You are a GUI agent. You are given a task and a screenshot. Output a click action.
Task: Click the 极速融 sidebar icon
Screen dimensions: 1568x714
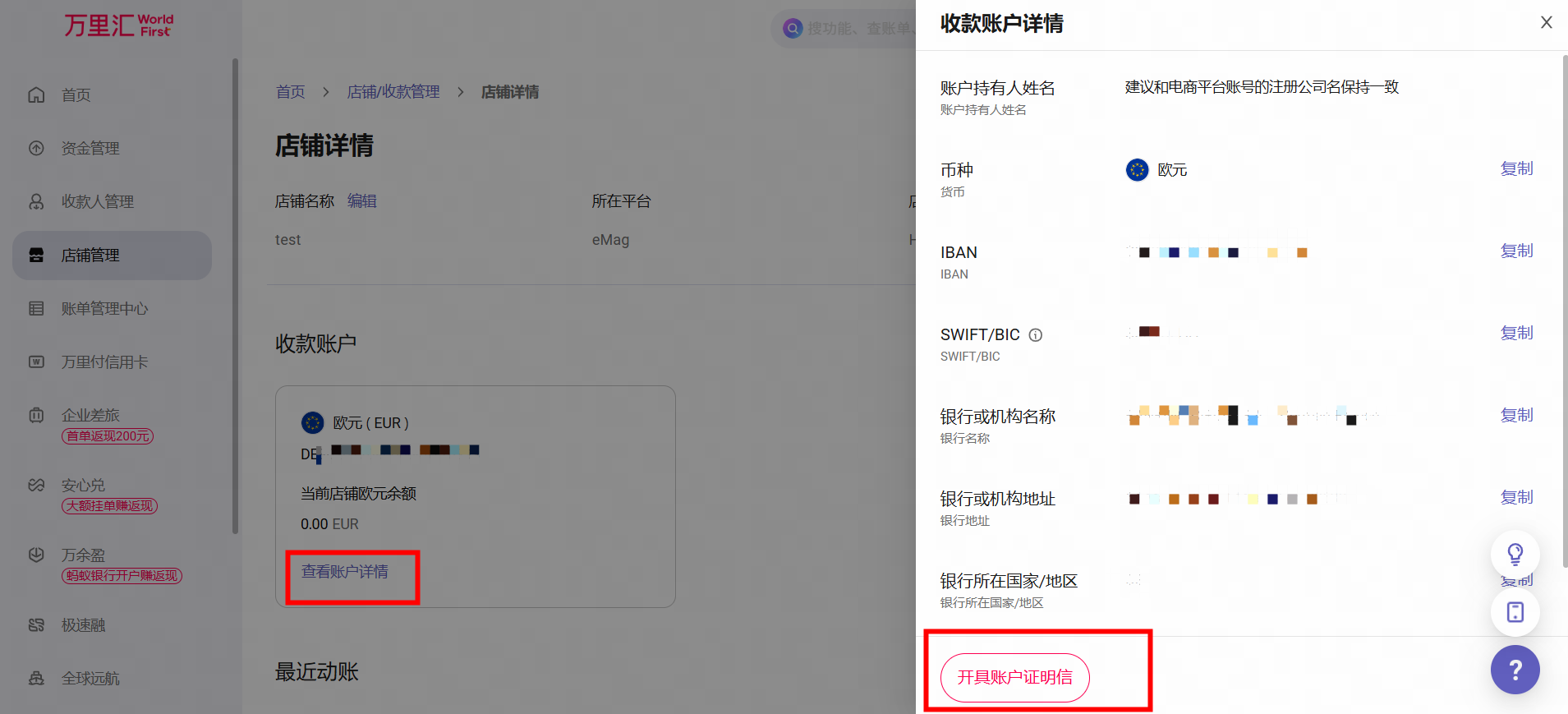click(36, 624)
